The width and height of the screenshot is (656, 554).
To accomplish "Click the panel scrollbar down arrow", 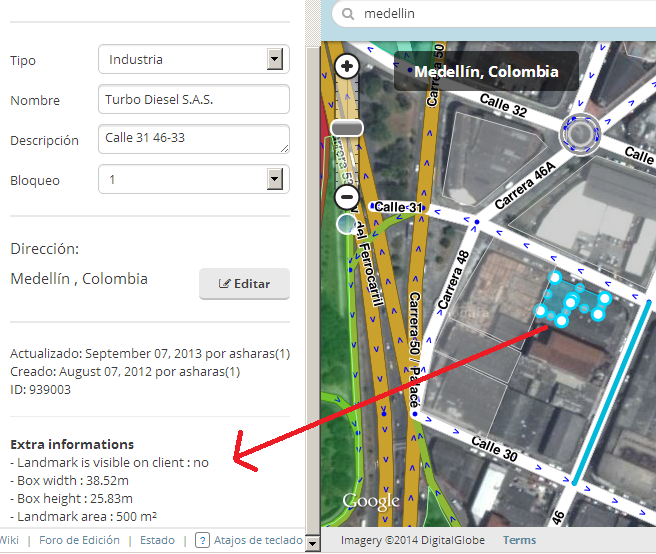I will click(313, 543).
